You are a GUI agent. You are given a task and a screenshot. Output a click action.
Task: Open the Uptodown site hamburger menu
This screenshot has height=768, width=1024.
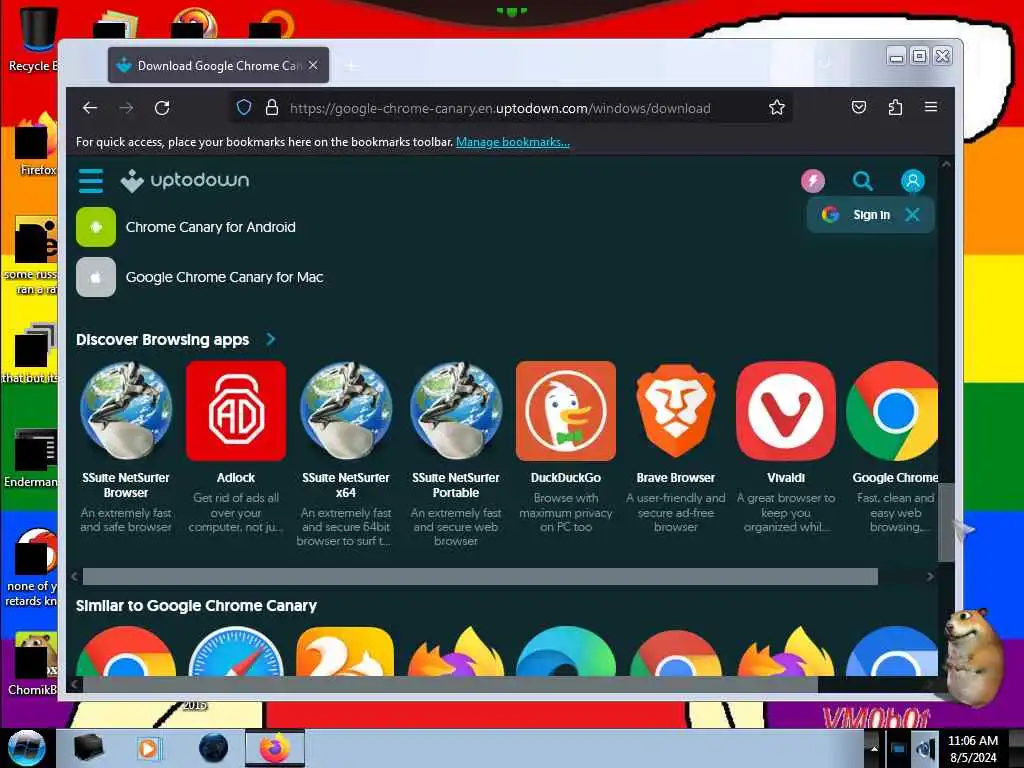(91, 181)
